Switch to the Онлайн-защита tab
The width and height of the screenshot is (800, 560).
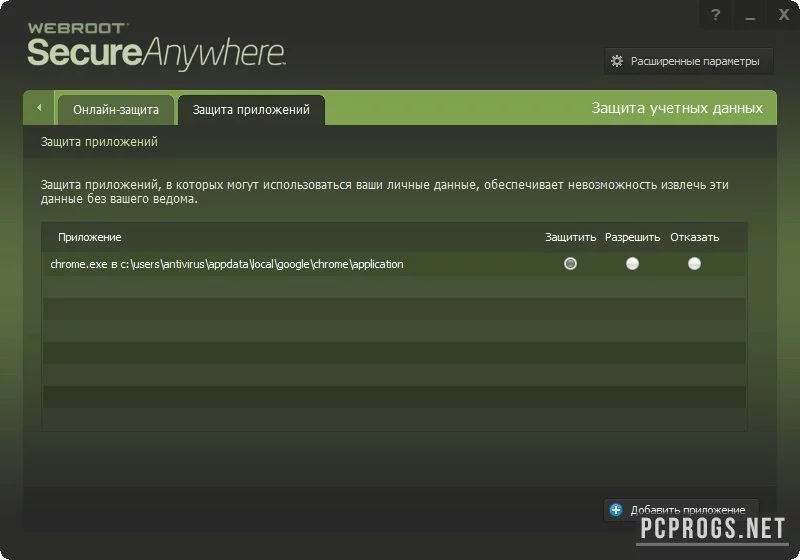[116, 110]
